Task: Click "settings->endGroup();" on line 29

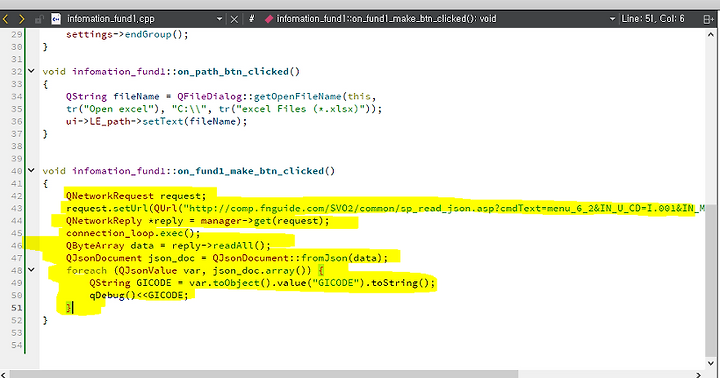Action: click(x=127, y=34)
